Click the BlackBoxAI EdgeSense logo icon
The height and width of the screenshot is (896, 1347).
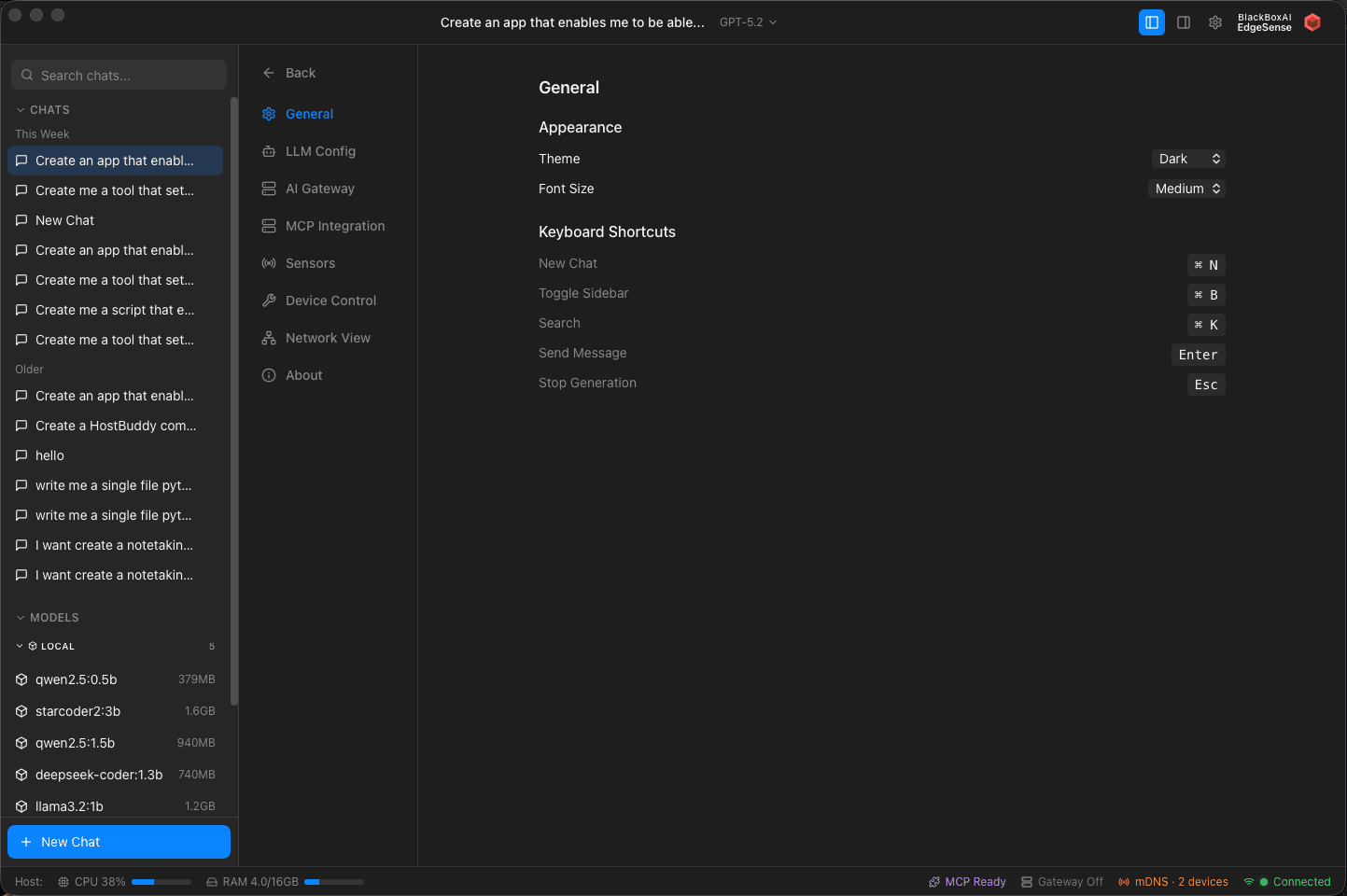pyautogui.click(x=1312, y=22)
